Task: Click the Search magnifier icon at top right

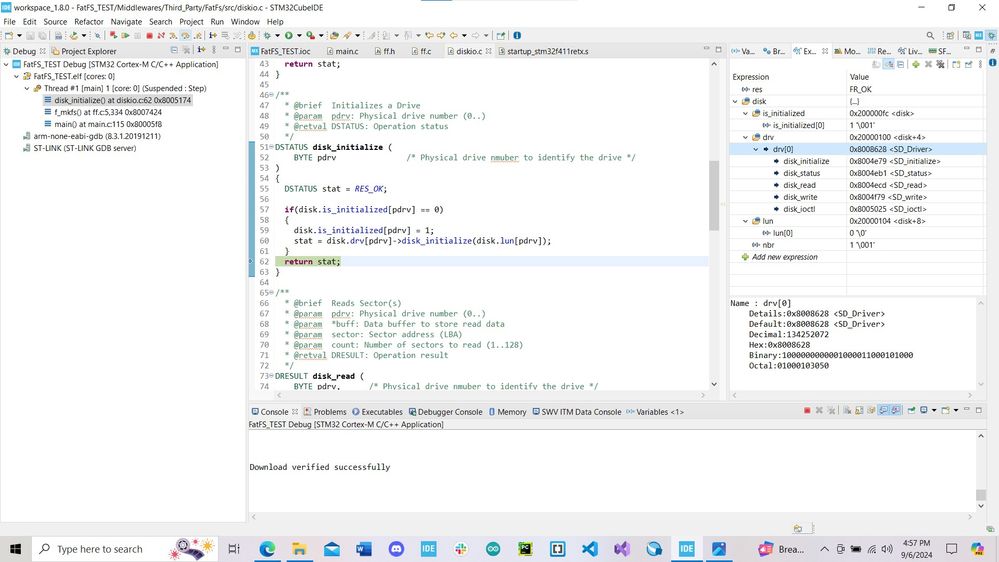Action: point(930,36)
